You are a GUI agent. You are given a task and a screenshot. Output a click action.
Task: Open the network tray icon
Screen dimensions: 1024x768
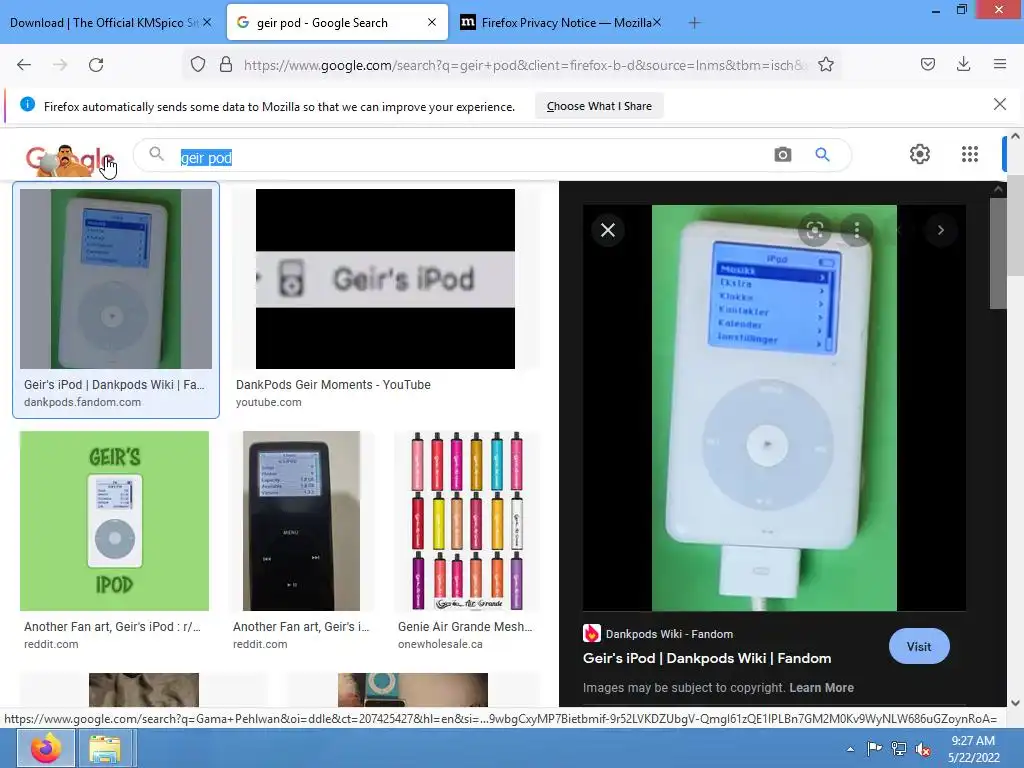[x=899, y=748]
